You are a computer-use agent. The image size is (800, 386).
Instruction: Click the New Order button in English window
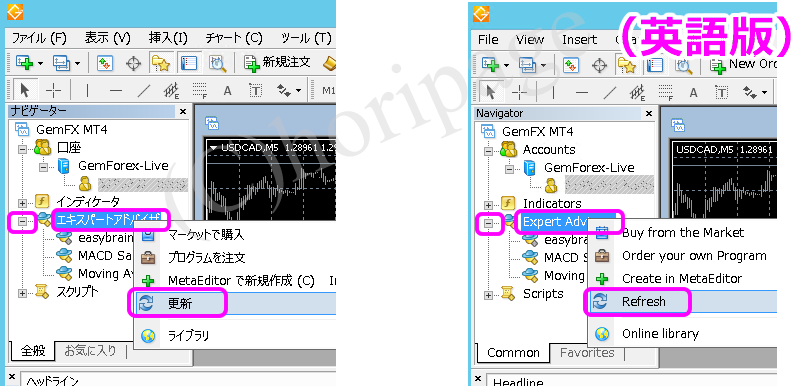(x=744, y=65)
